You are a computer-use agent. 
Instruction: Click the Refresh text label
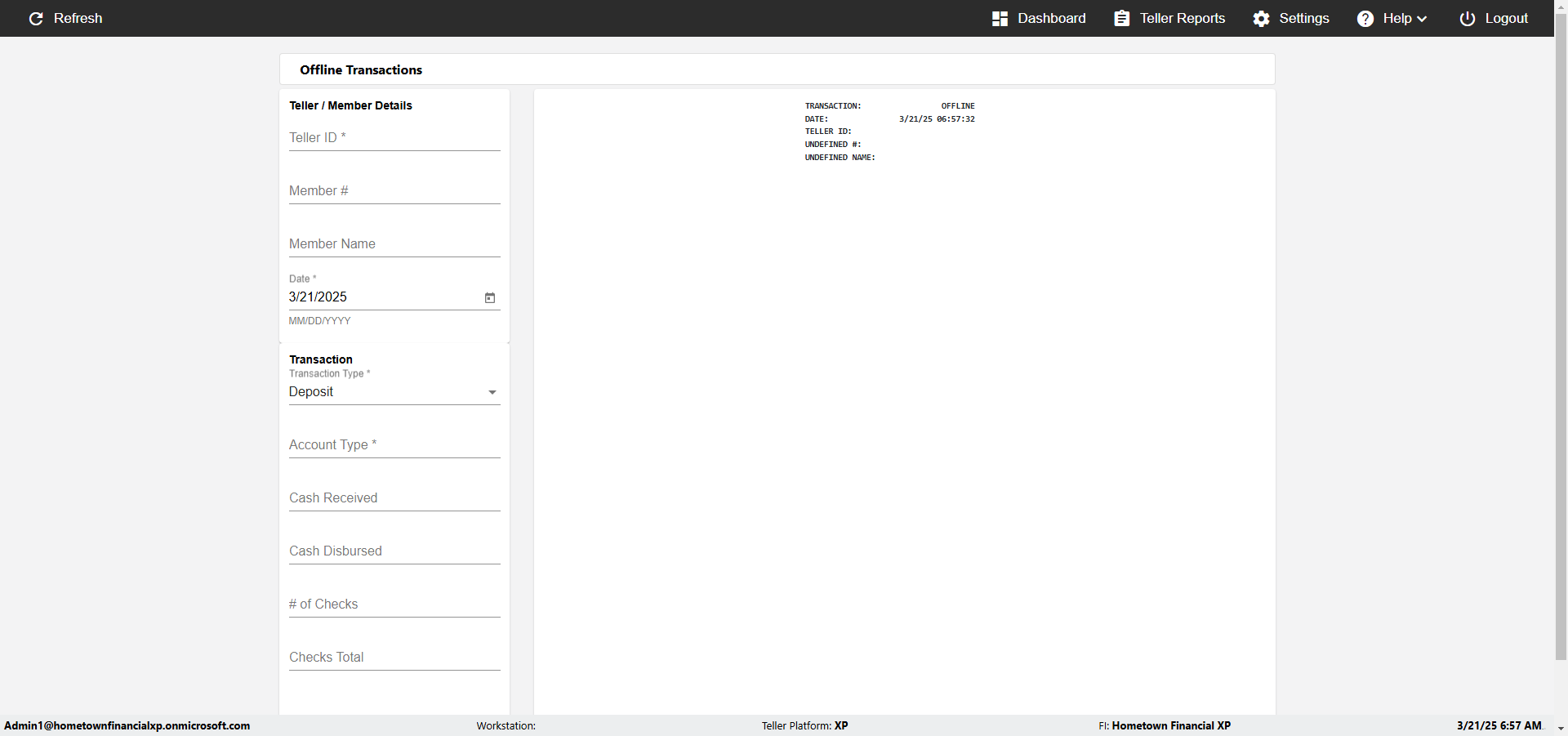[x=78, y=19]
